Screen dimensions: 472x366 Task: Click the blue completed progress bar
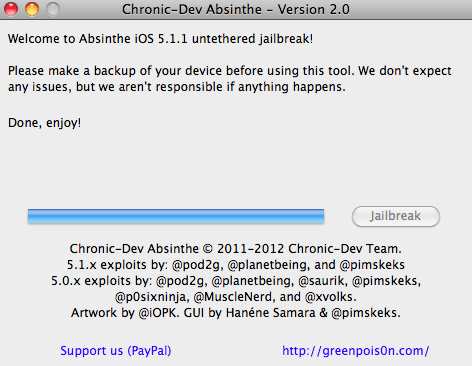(x=176, y=216)
